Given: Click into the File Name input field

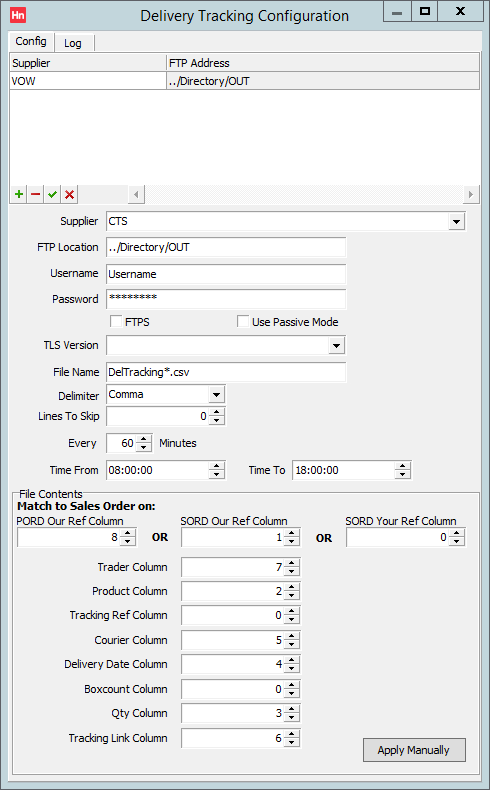Looking at the screenshot, I should click(226, 372).
